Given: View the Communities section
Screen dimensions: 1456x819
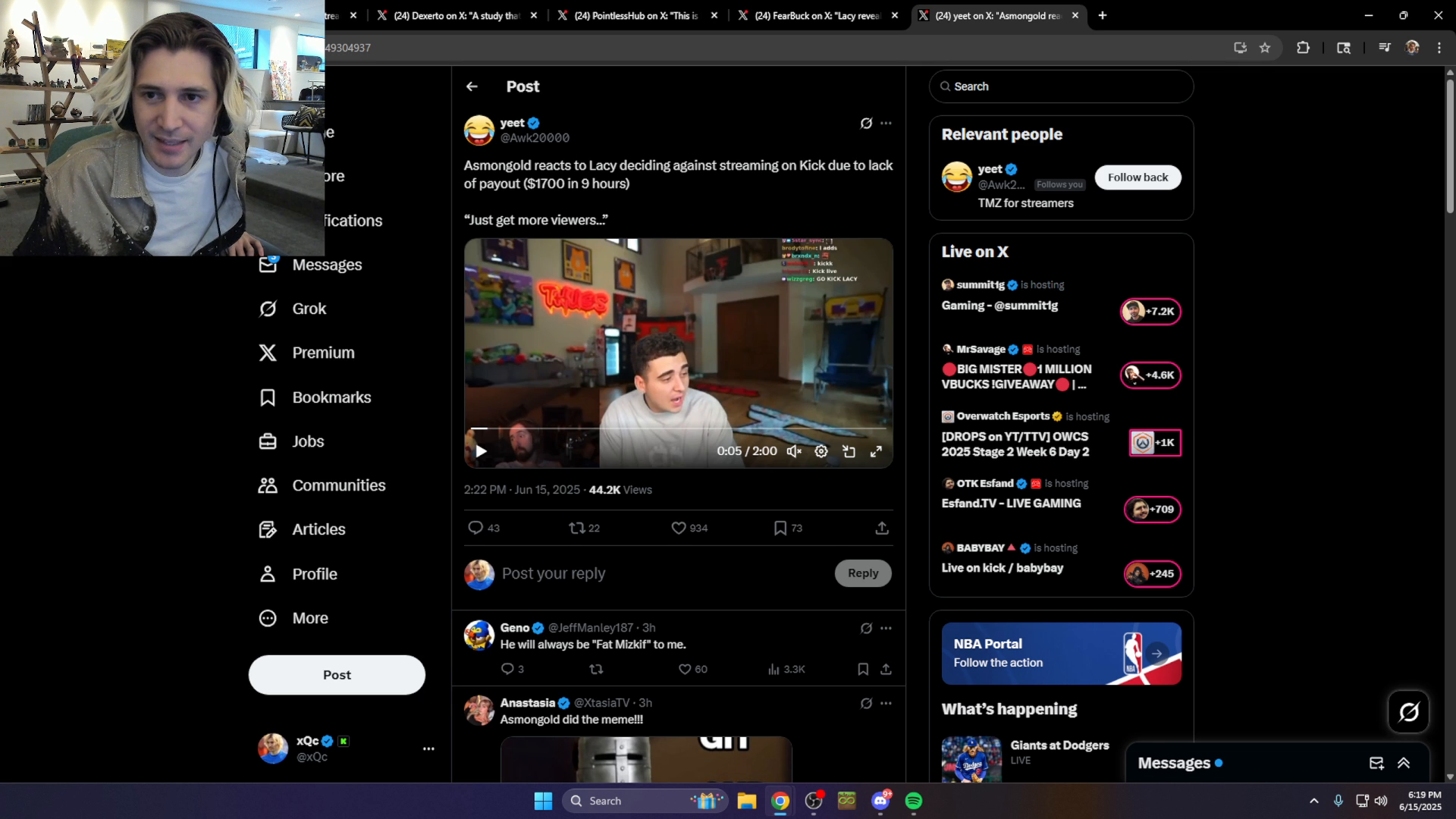Looking at the screenshot, I should click(x=337, y=485).
